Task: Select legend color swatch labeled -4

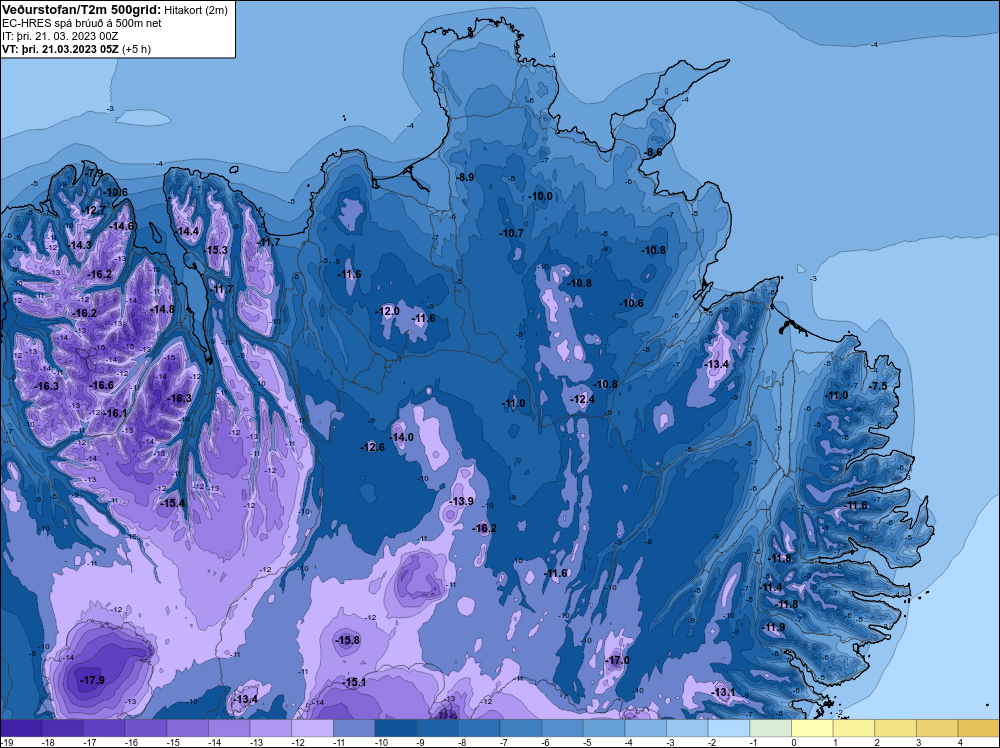Action: [646, 728]
